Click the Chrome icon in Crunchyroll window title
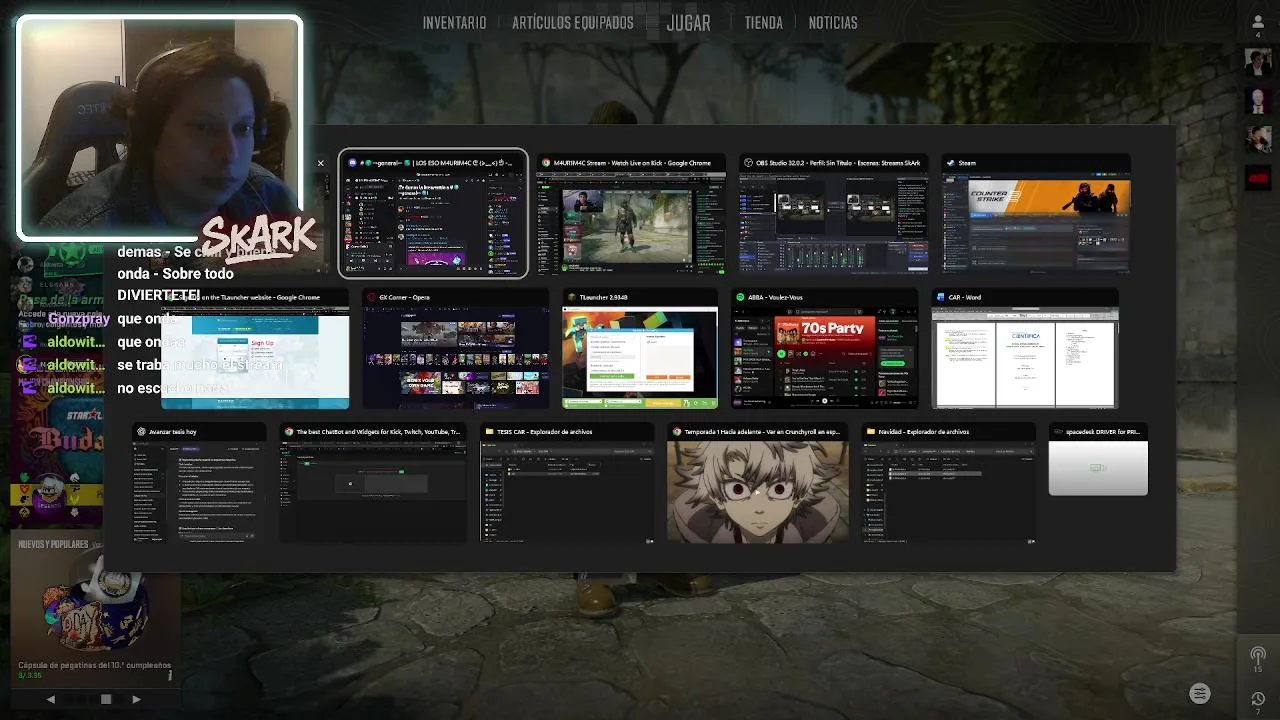The image size is (1280, 720). click(677, 432)
